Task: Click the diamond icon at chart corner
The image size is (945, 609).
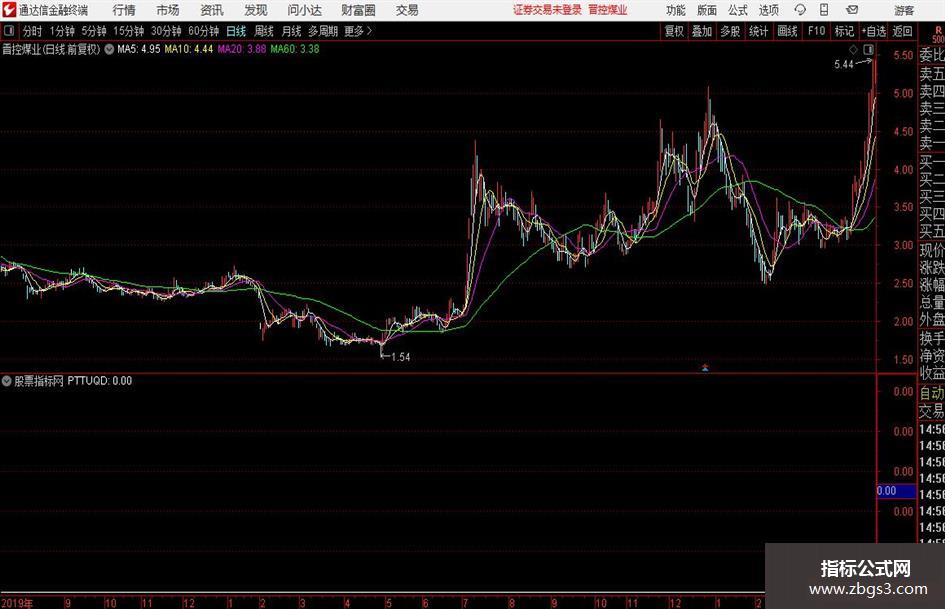Action: click(x=853, y=49)
